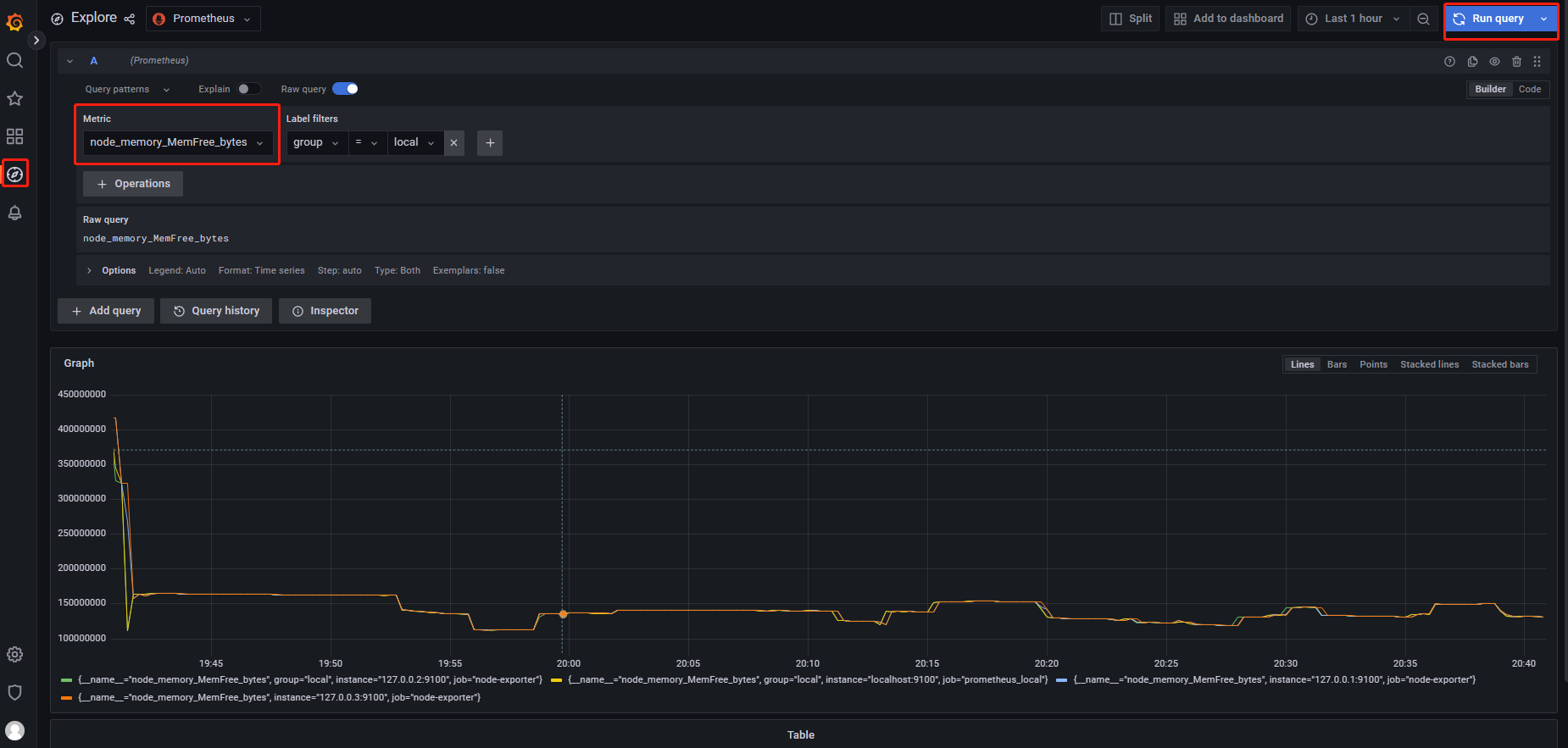The width and height of the screenshot is (1568, 748).
Task: Select Points graph style
Action: tap(1373, 364)
